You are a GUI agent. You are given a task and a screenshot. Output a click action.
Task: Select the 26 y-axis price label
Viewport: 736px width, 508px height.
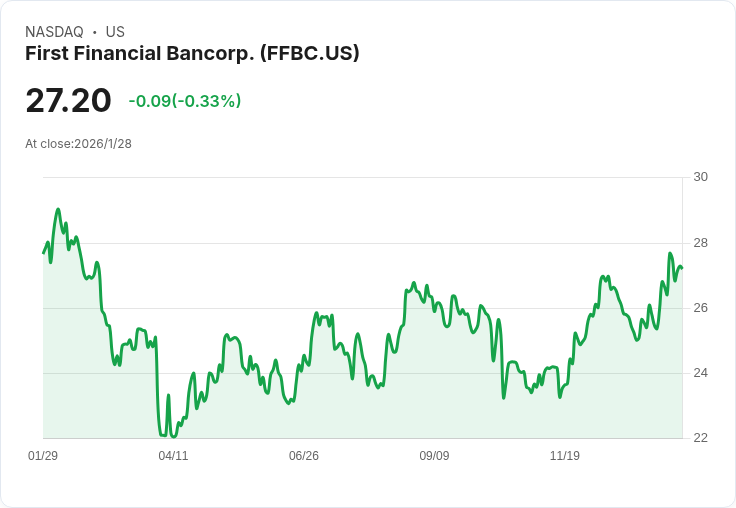[x=700, y=308]
